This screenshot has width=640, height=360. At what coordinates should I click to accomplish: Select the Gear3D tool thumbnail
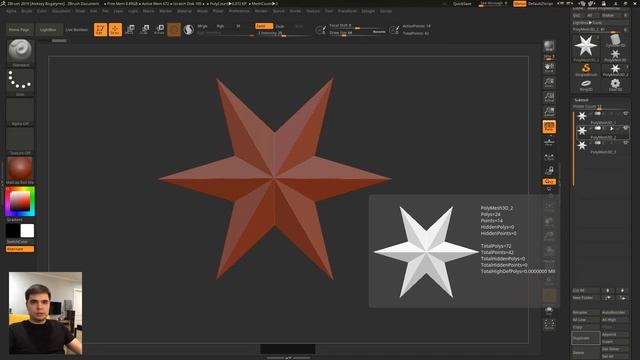tap(615, 85)
